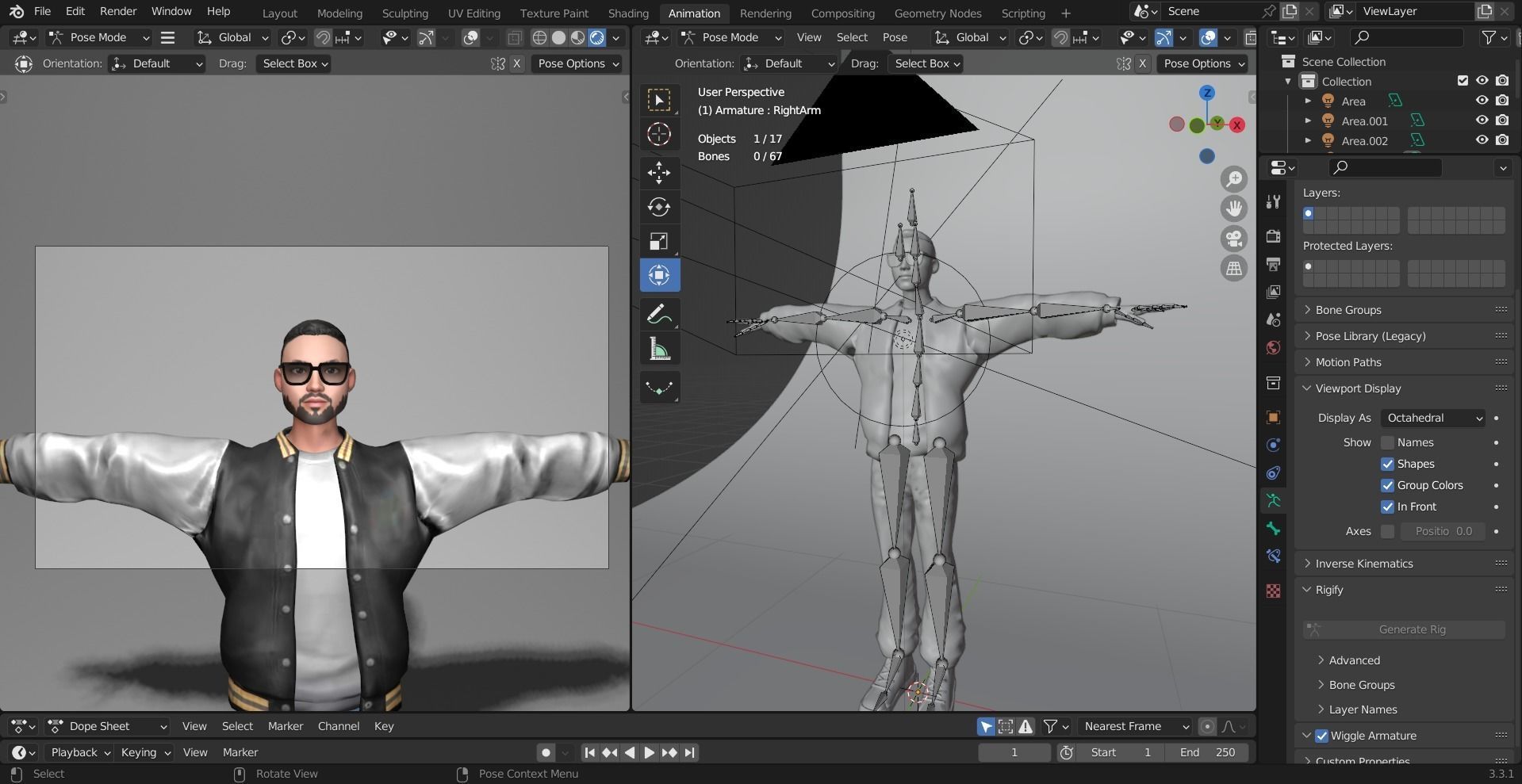Activate the Move tool
Viewport: 1522px width, 784px height.
pyautogui.click(x=659, y=173)
